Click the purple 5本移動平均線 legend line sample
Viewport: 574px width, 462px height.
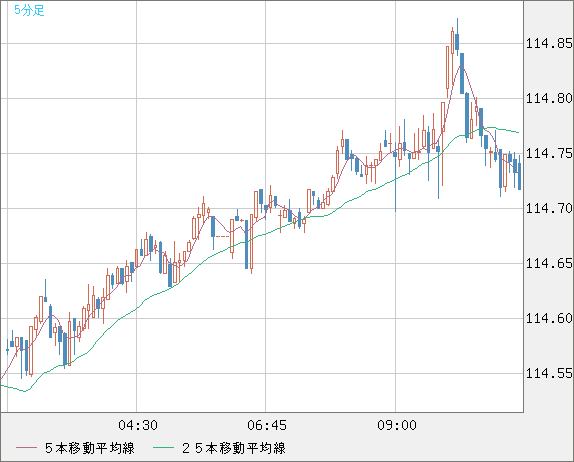click(26, 448)
